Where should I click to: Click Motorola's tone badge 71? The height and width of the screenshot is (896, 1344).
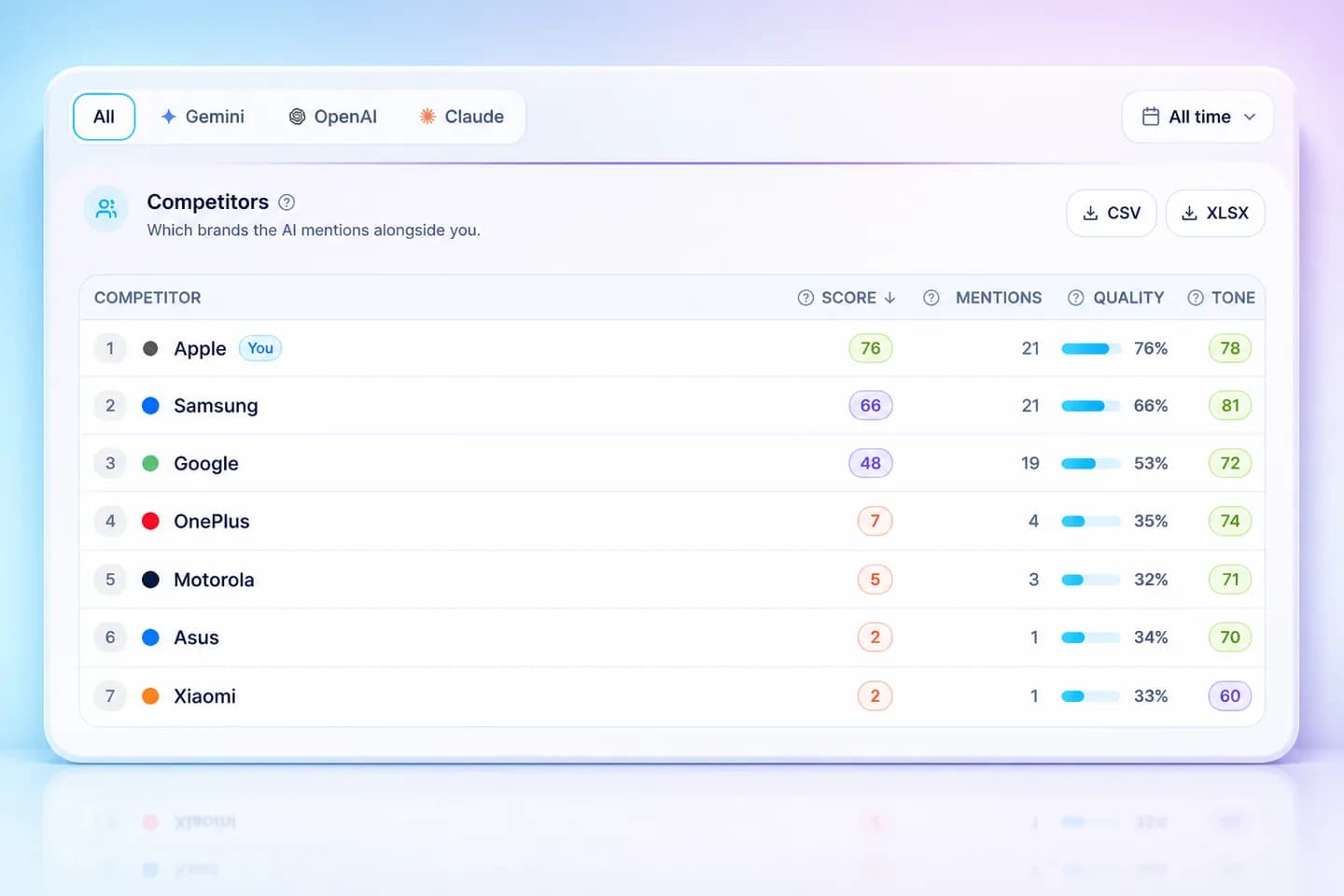coord(1230,580)
